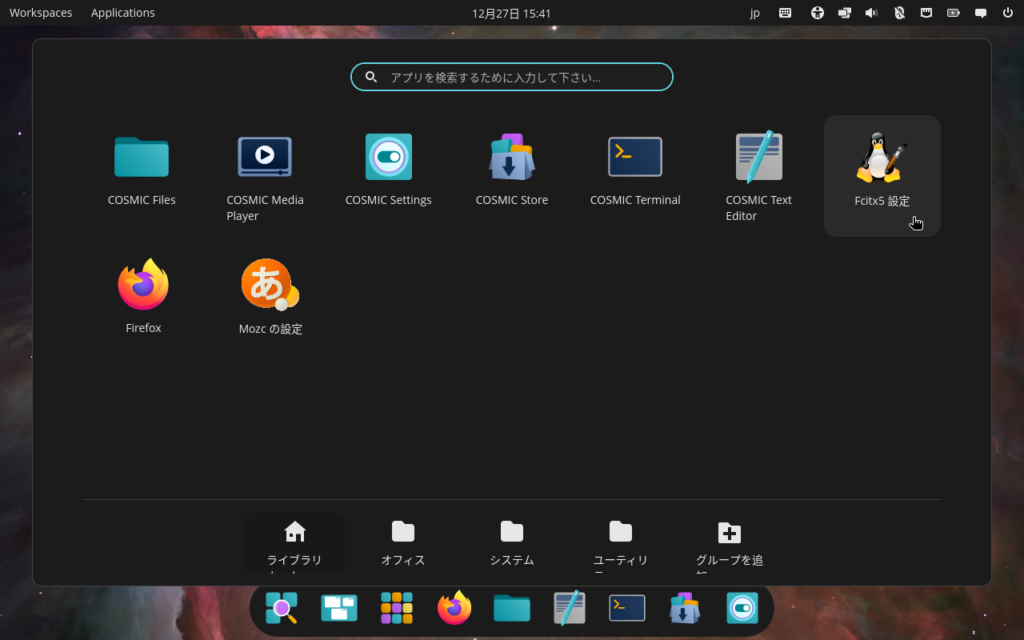Click the launcher search icon in dock
Viewport: 1024px width, 640px height.
(x=282, y=607)
